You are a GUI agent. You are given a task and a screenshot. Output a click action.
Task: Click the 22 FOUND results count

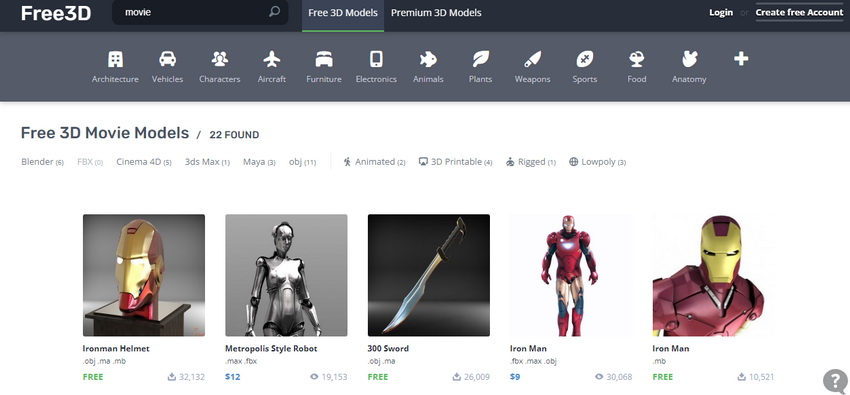point(234,134)
